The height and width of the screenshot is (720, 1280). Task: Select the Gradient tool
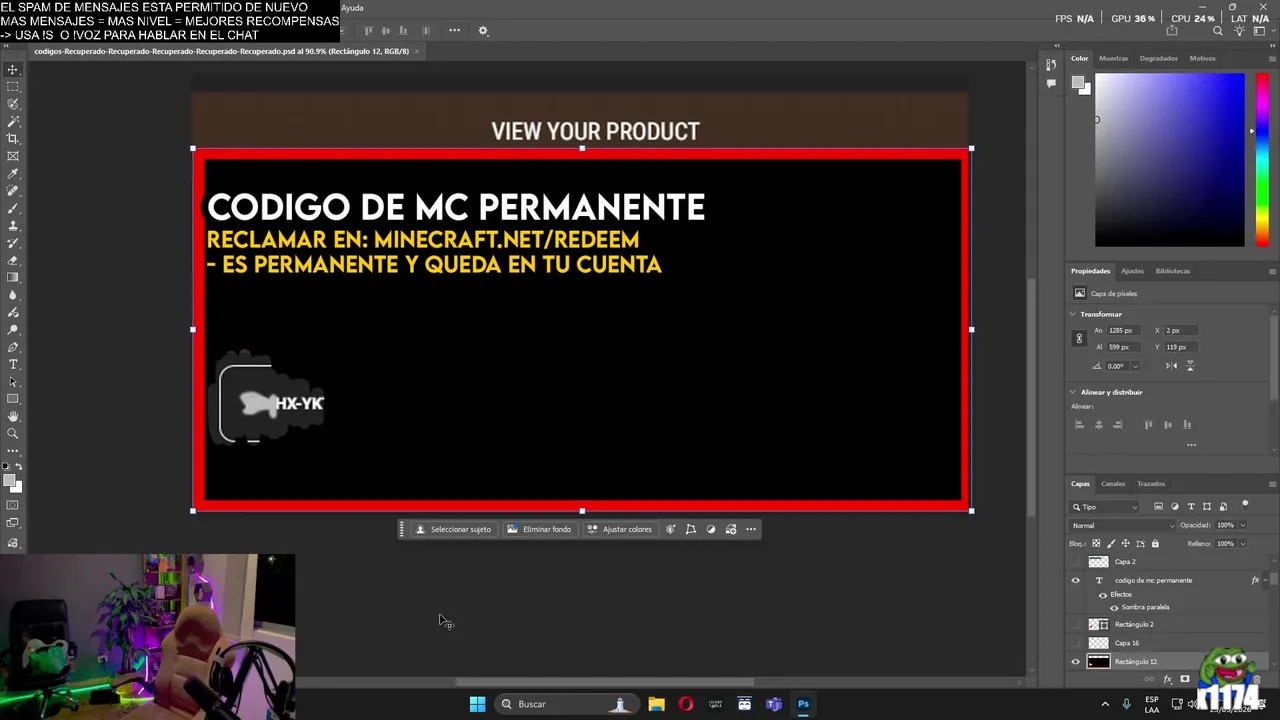click(x=13, y=277)
